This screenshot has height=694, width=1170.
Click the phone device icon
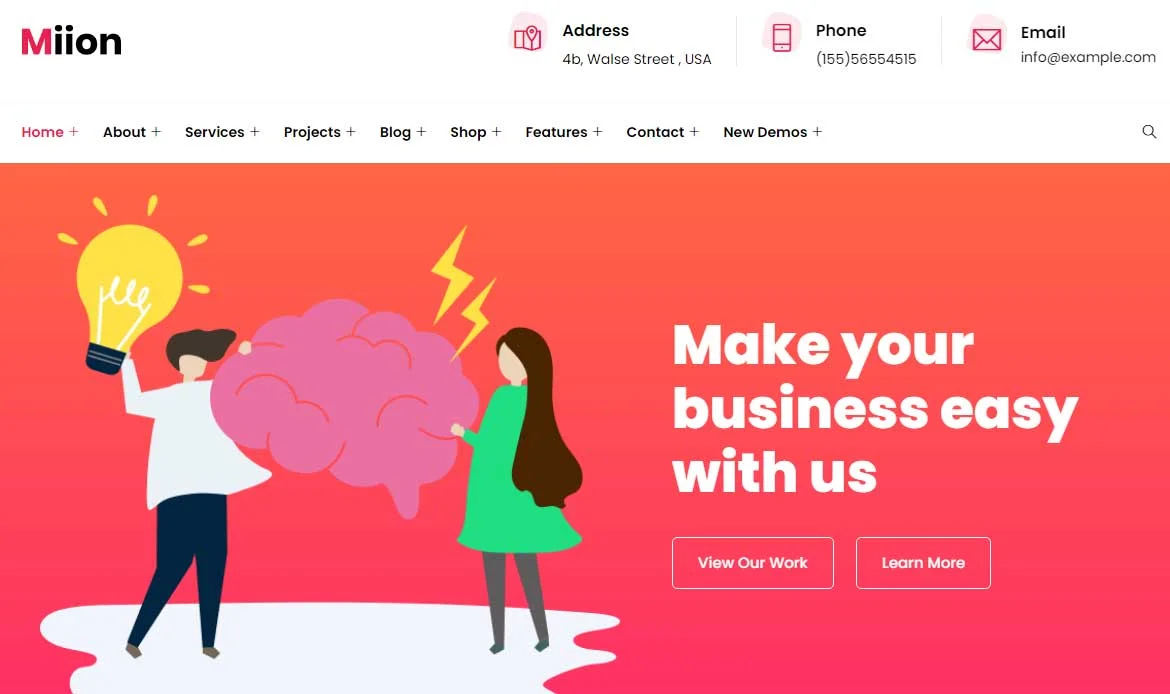pyautogui.click(x=781, y=37)
